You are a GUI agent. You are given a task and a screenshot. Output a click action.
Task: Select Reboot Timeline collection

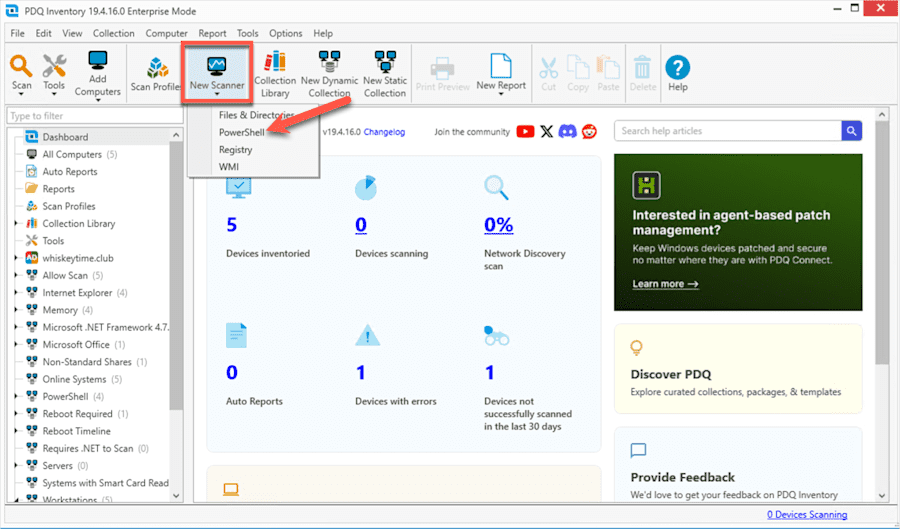click(x=76, y=431)
